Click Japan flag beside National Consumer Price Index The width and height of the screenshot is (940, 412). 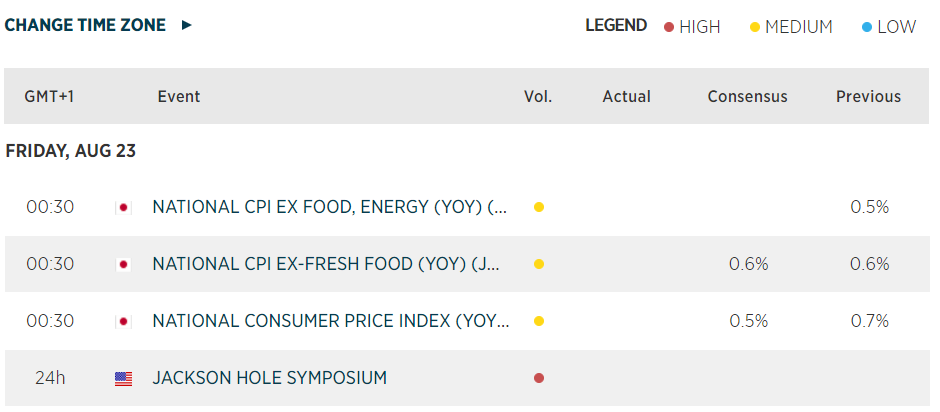123,322
